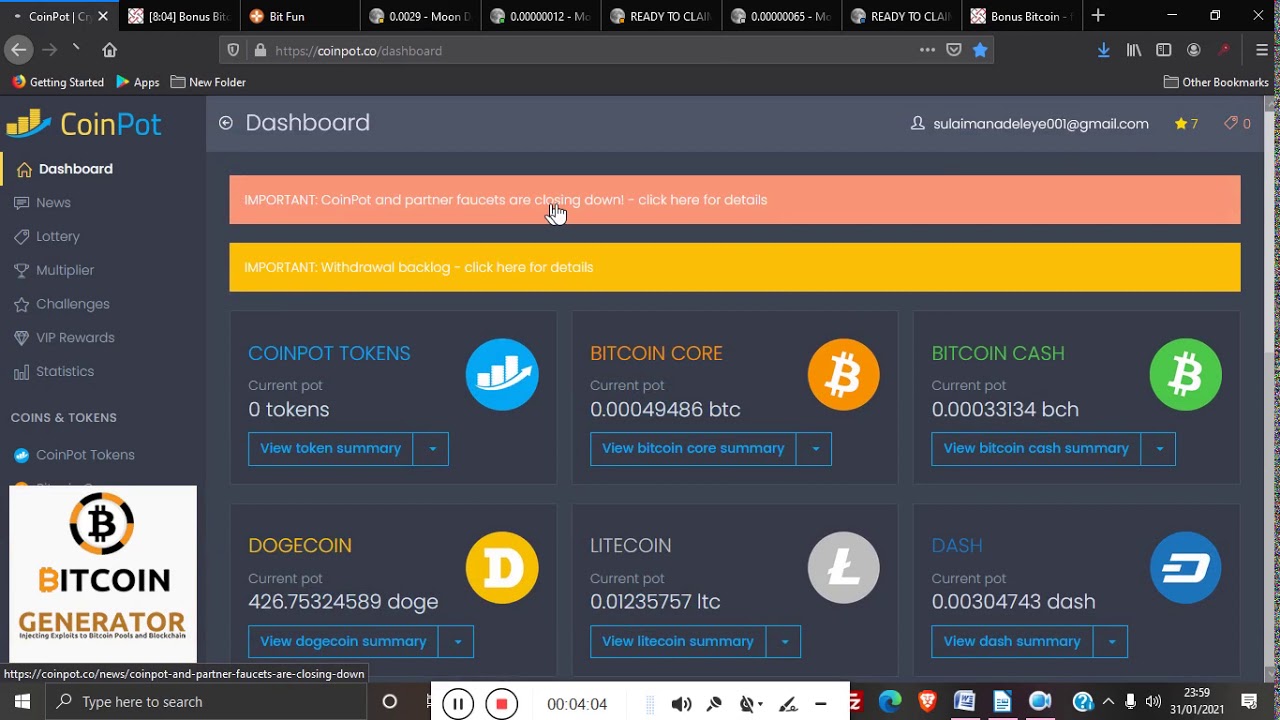
Task: Toggle the bookmark star
Action: [980, 50]
